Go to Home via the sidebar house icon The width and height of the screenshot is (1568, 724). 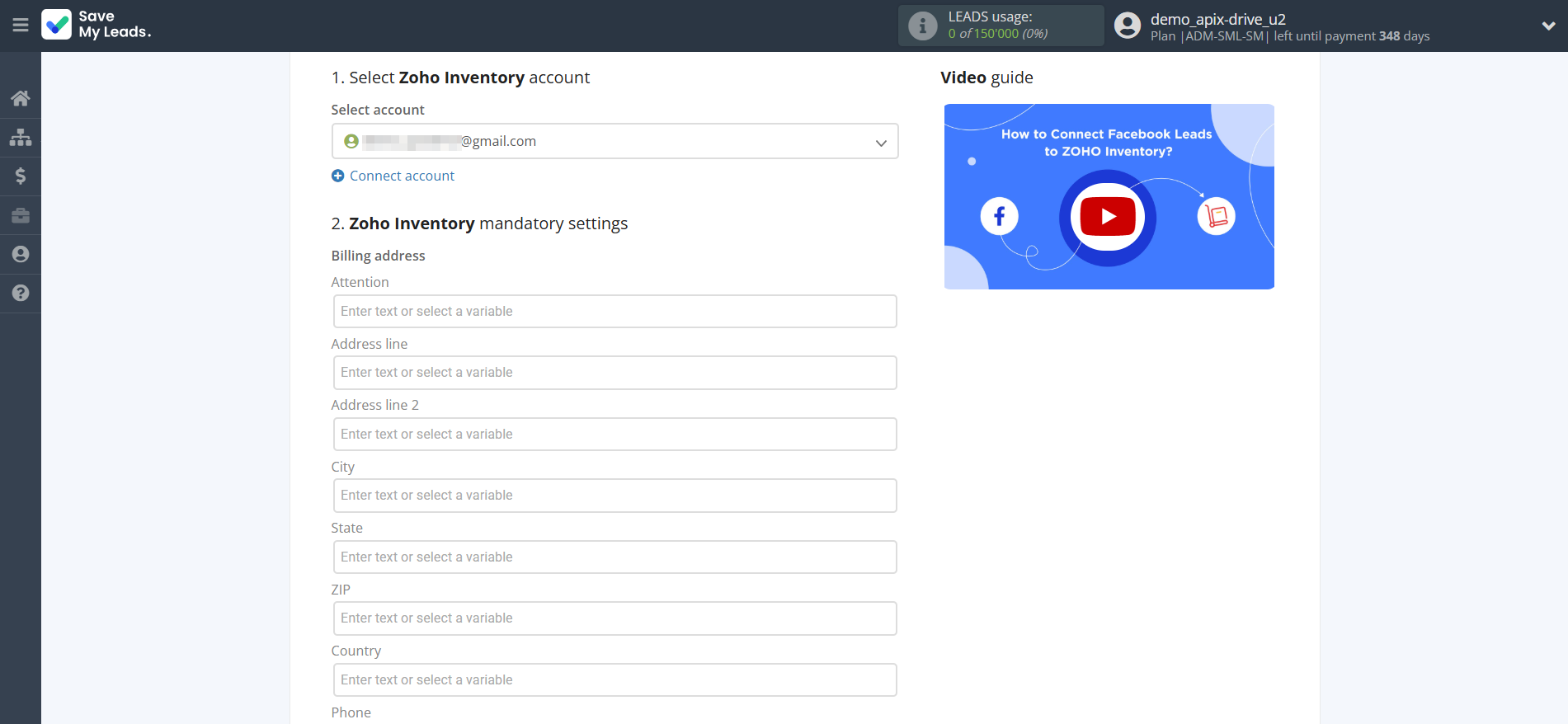(x=21, y=98)
